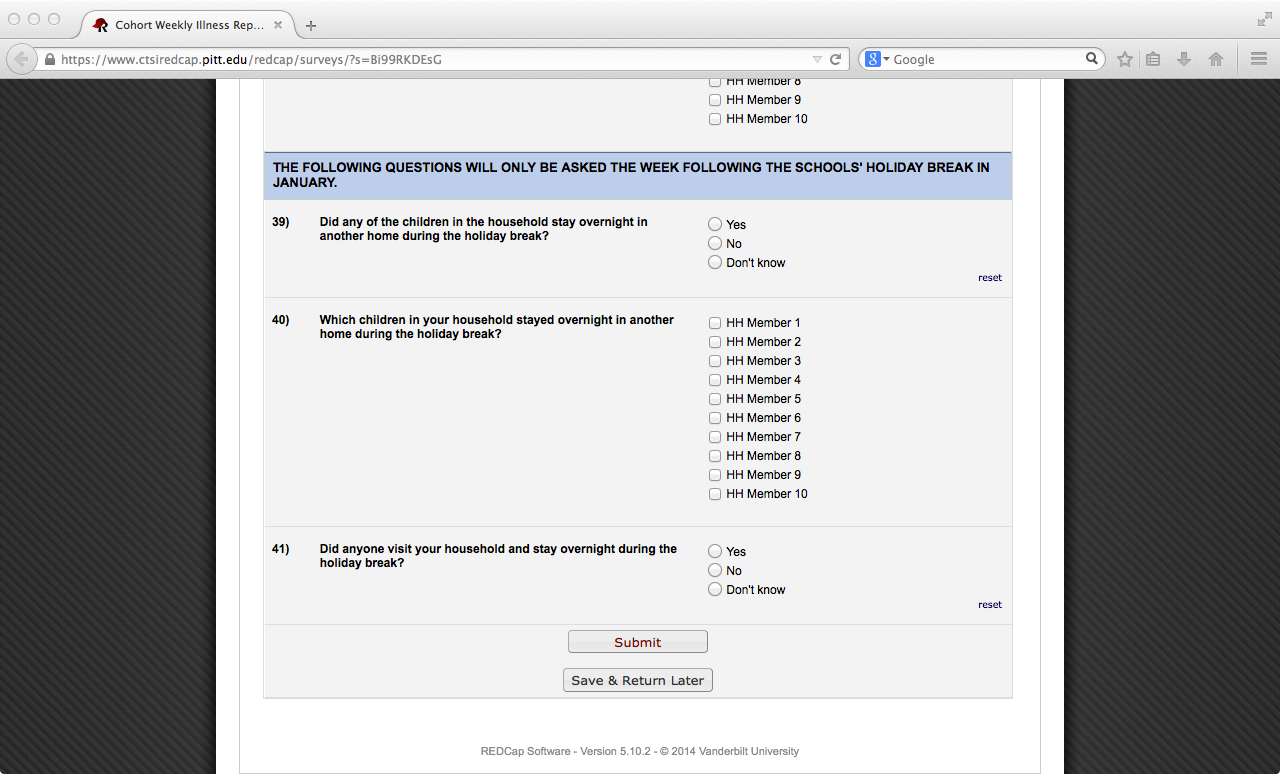Click the search magnifier icon

click(1092, 59)
